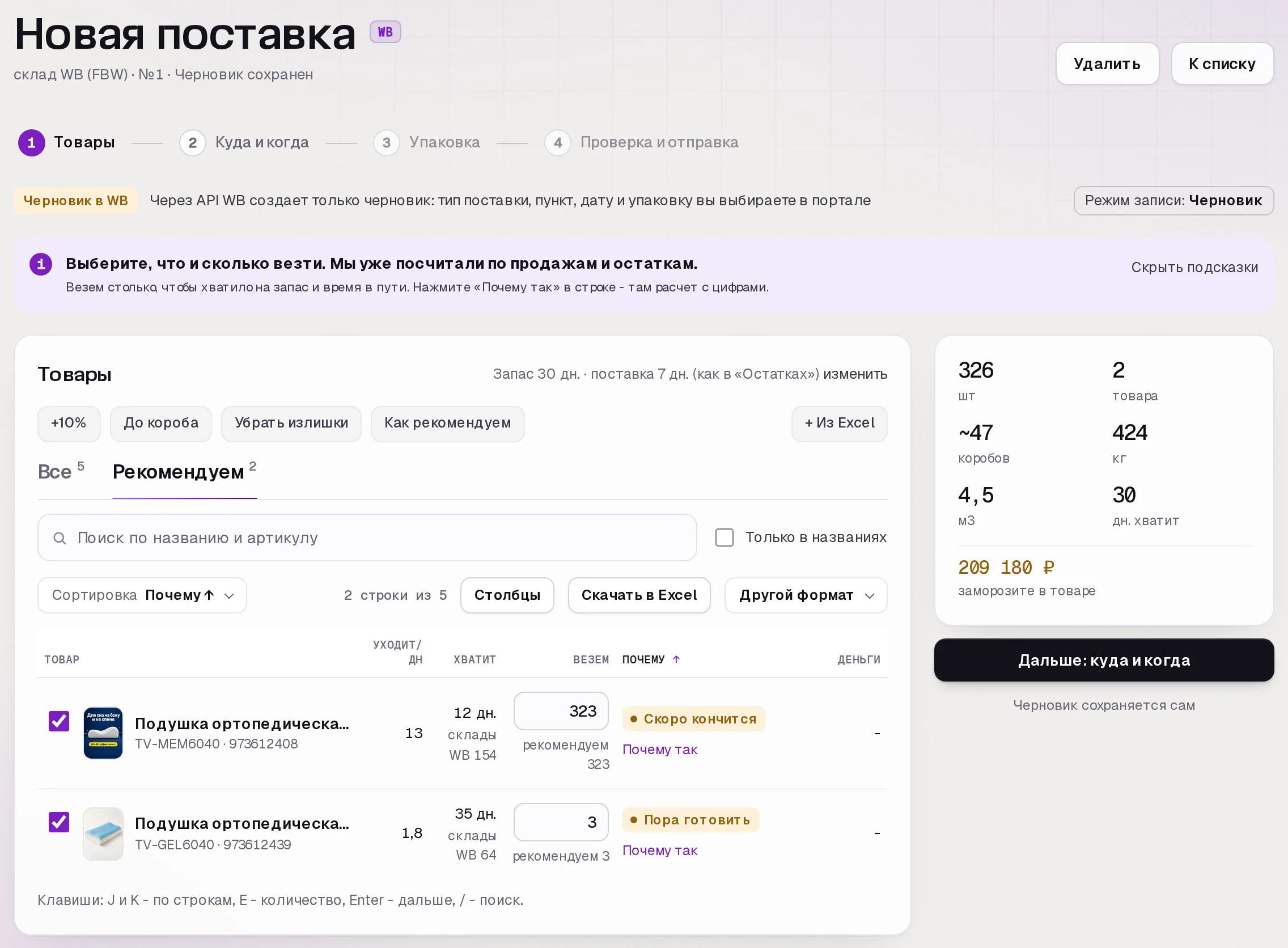Open Почему так for Скоро кончится row
Viewport: 1288px width, 948px height.
pos(660,750)
